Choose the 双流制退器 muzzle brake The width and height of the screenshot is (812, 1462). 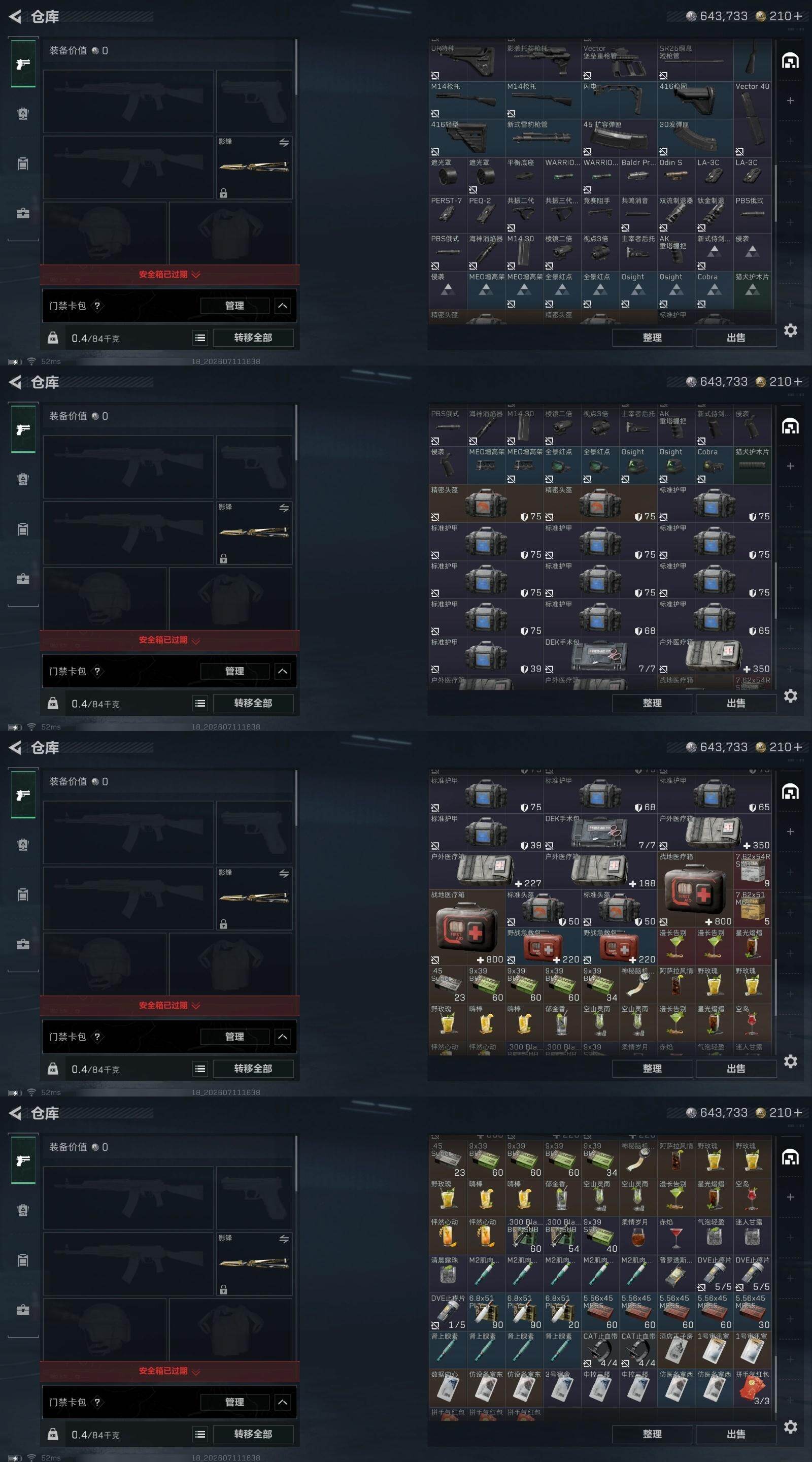[676, 214]
